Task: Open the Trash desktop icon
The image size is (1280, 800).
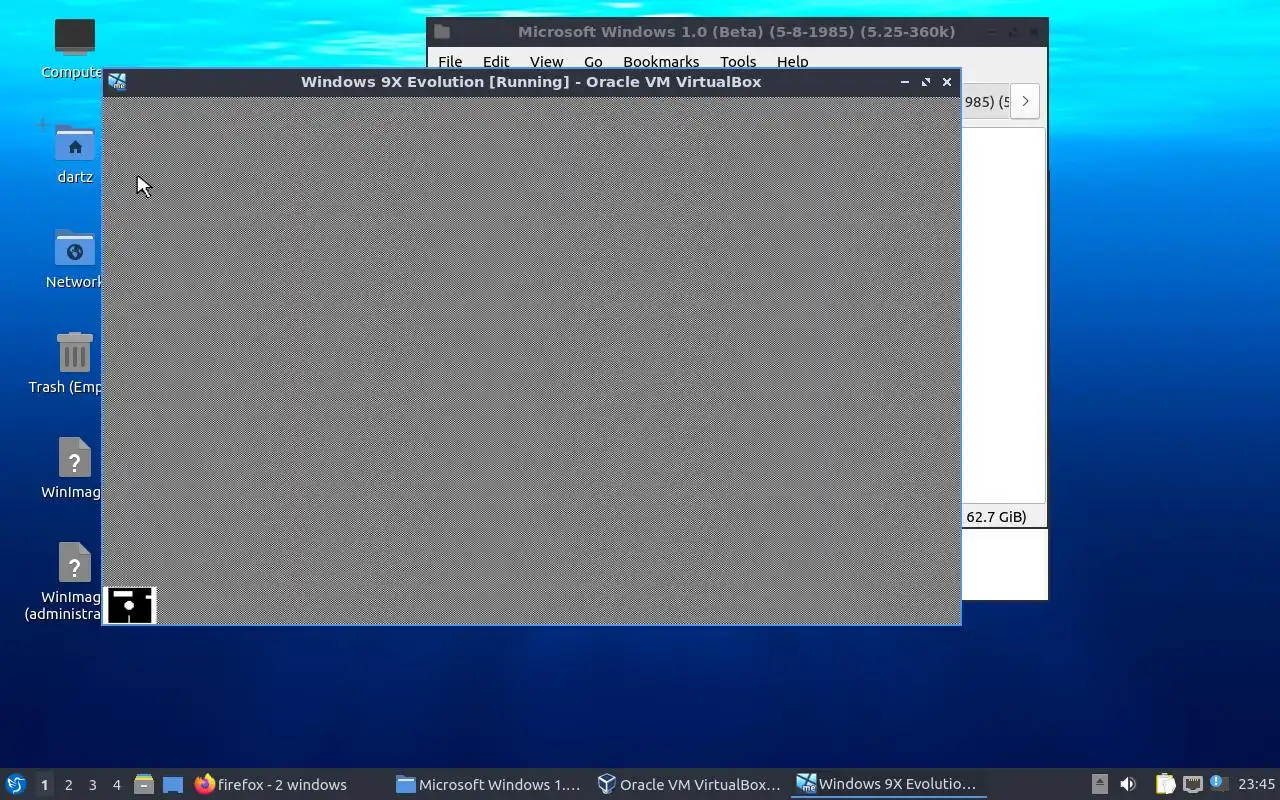Action: click(x=75, y=353)
